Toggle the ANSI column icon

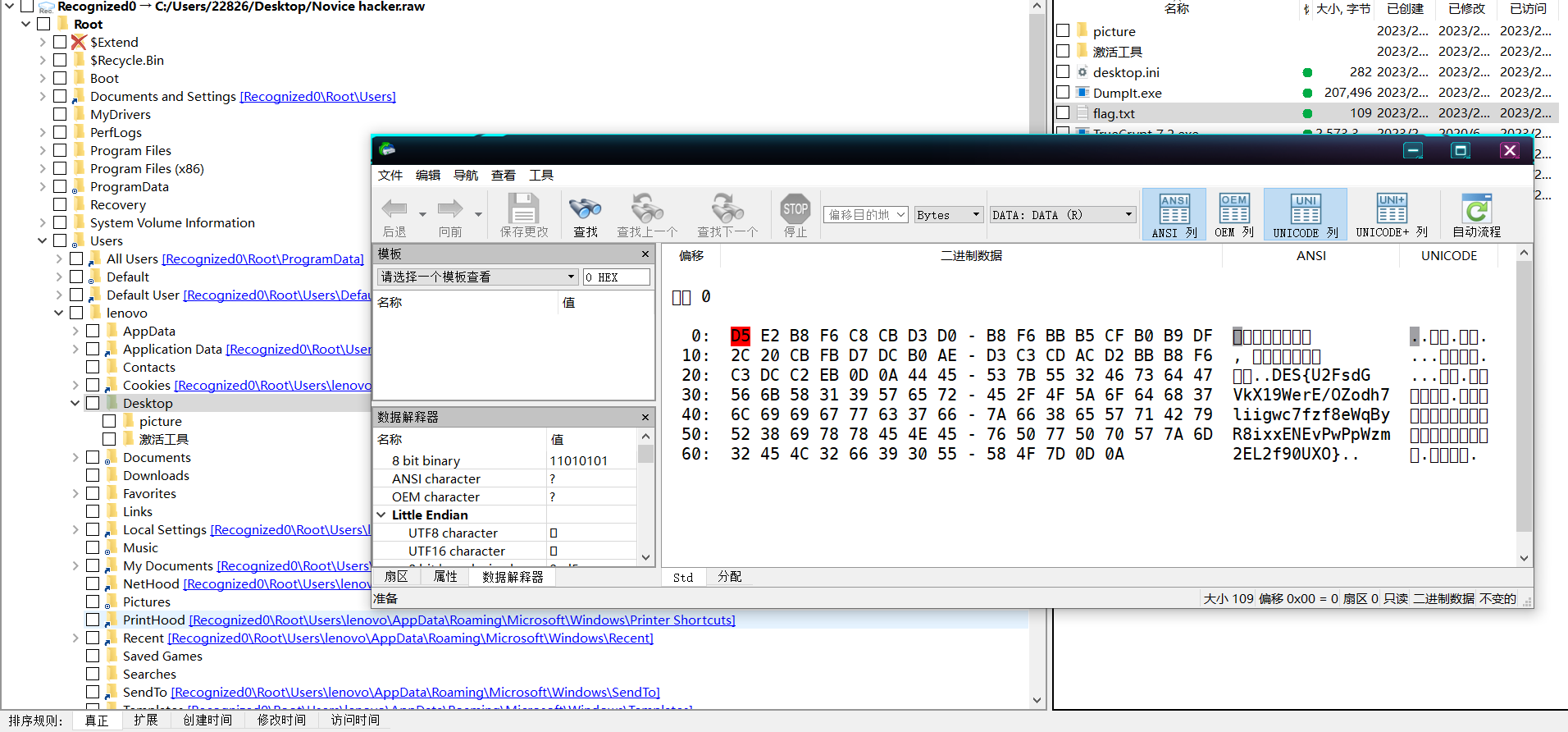point(1174,209)
